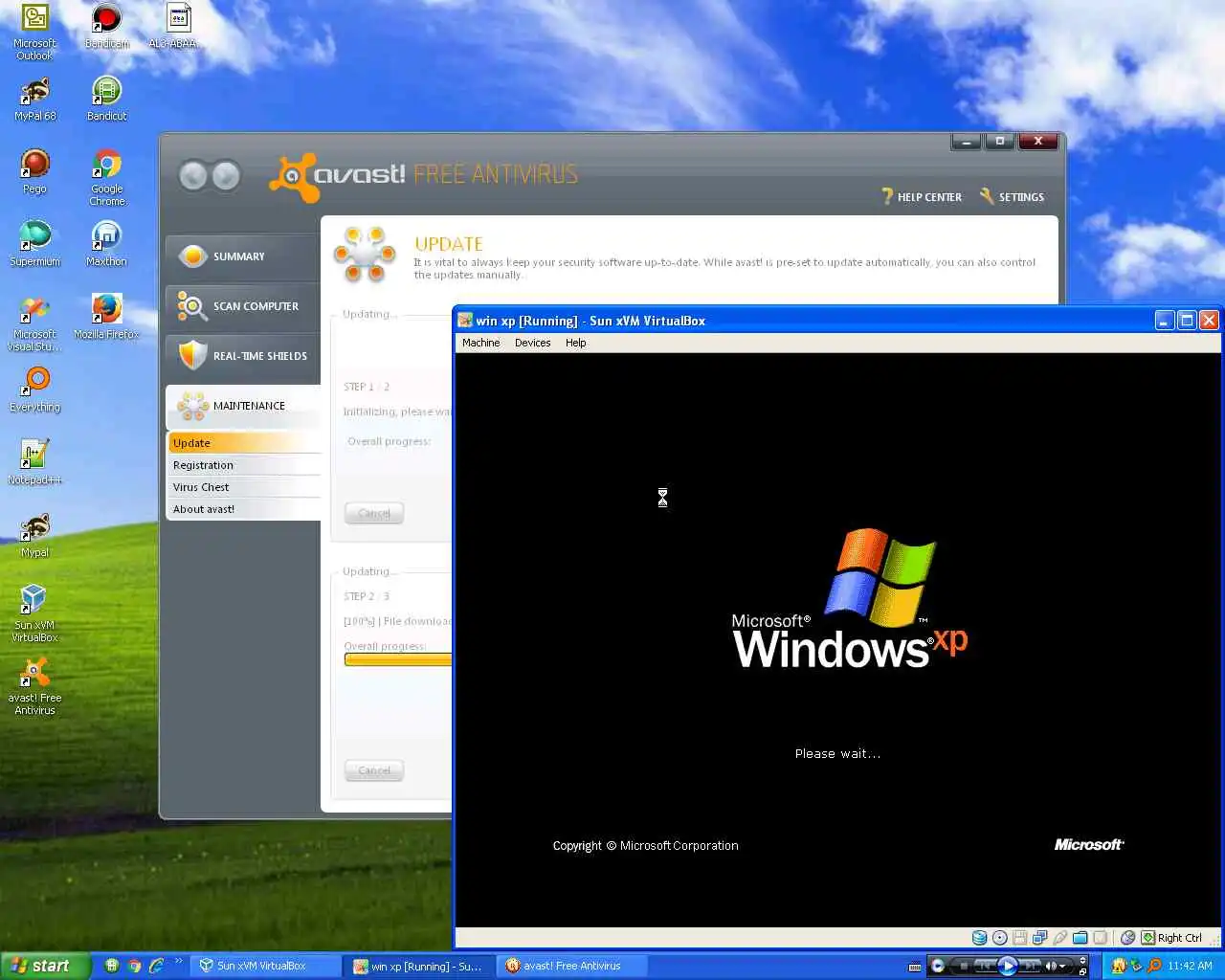Open the Machine menu in VirtualBox

480,343
